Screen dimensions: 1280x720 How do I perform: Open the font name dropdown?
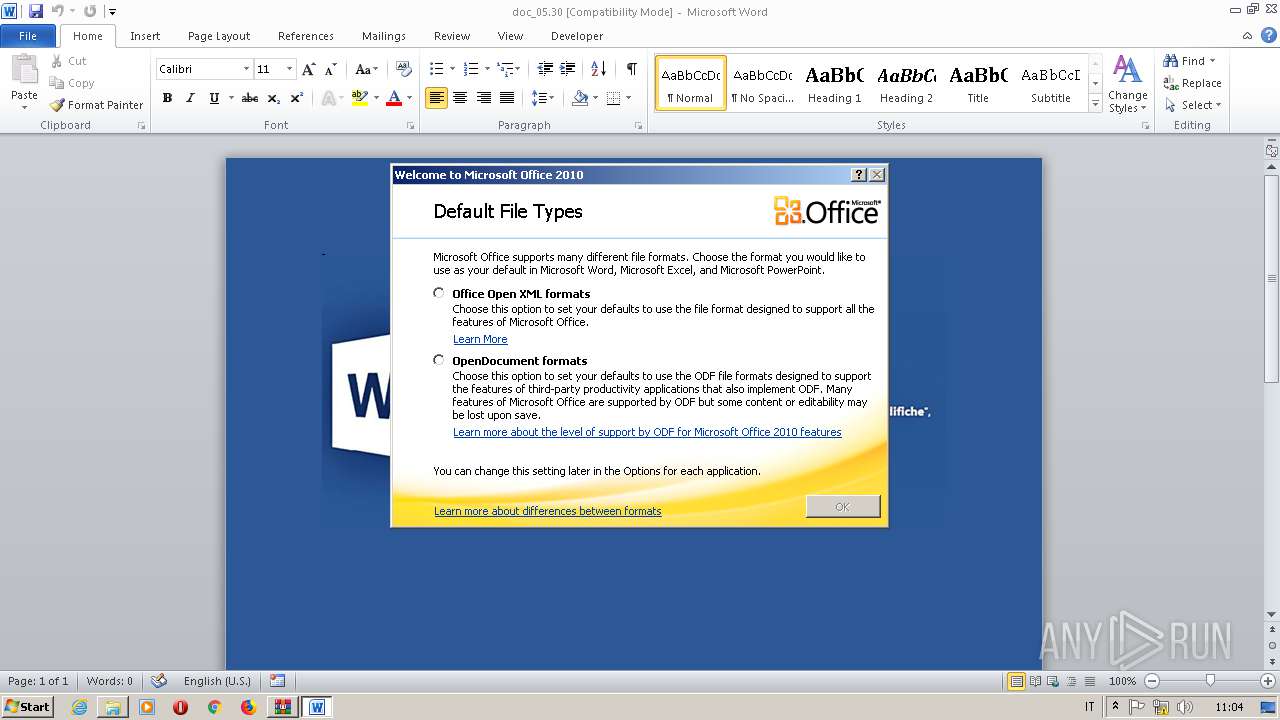(x=246, y=69)
